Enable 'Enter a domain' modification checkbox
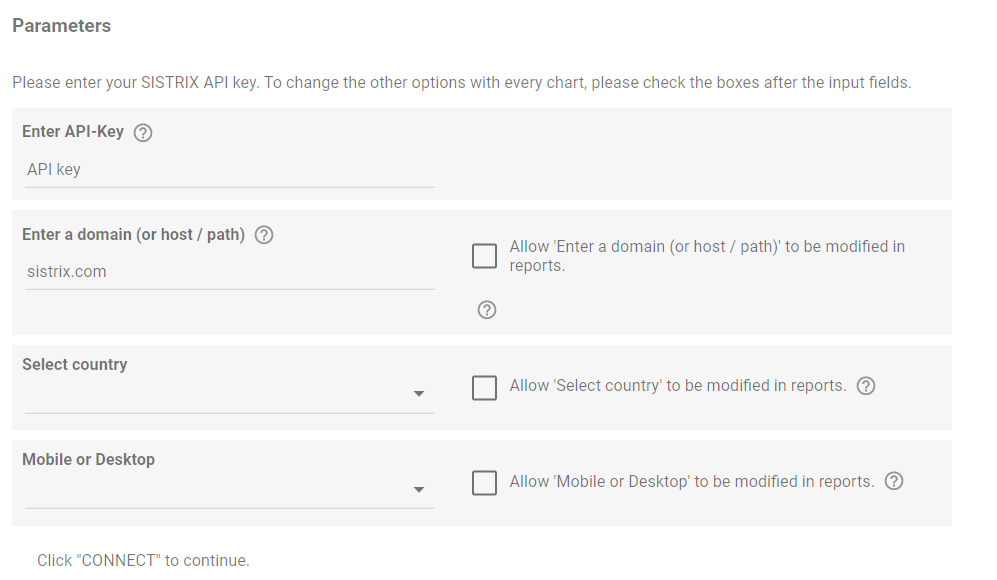 pyautogui.click(x=485, y=256)
